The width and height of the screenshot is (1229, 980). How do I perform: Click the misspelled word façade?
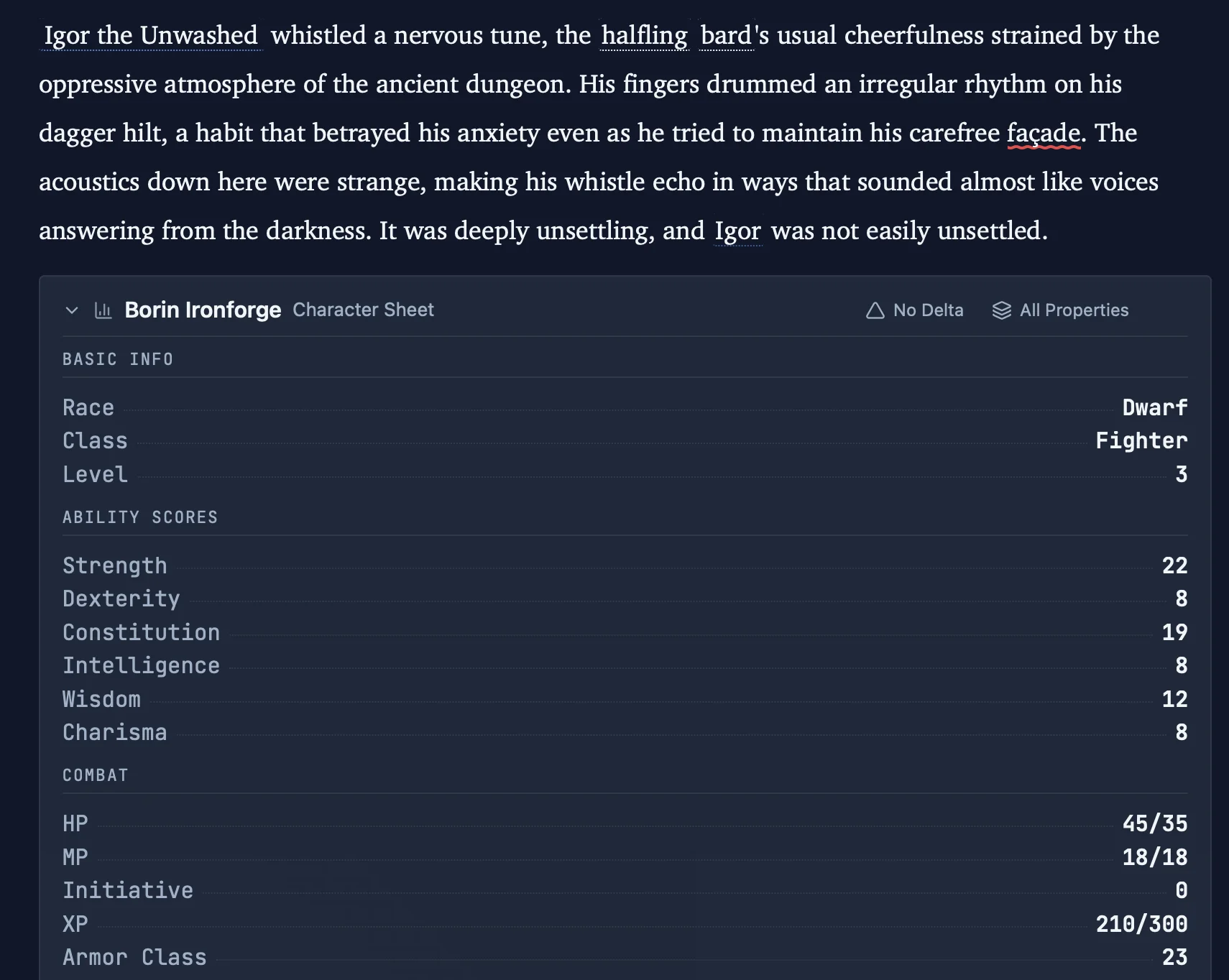click(1044, 132)
